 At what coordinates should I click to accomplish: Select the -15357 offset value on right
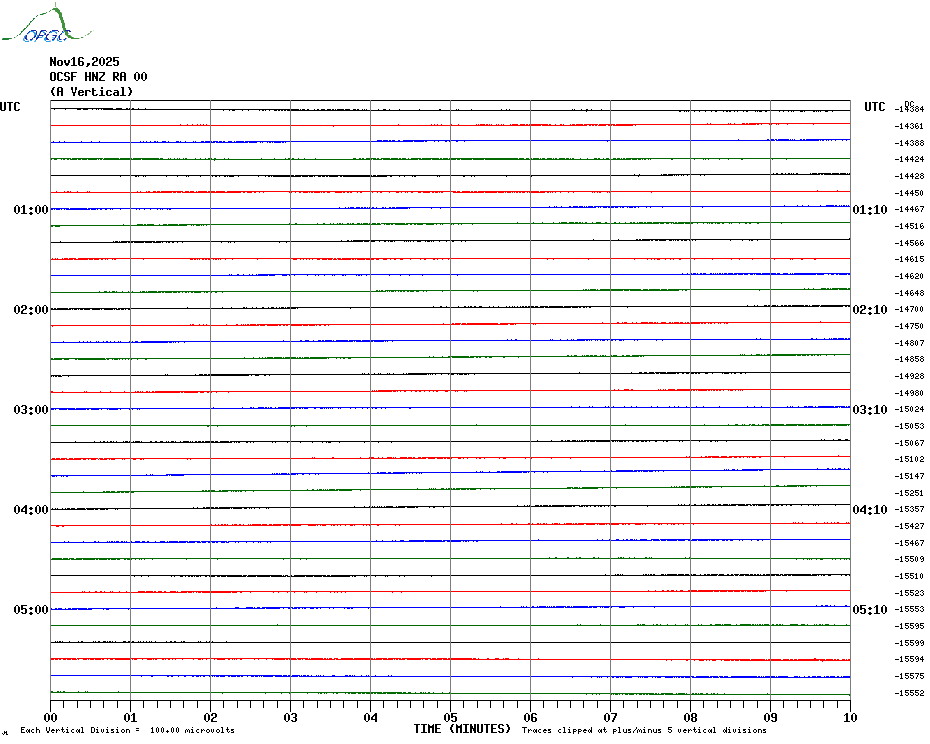coord(910,510)
